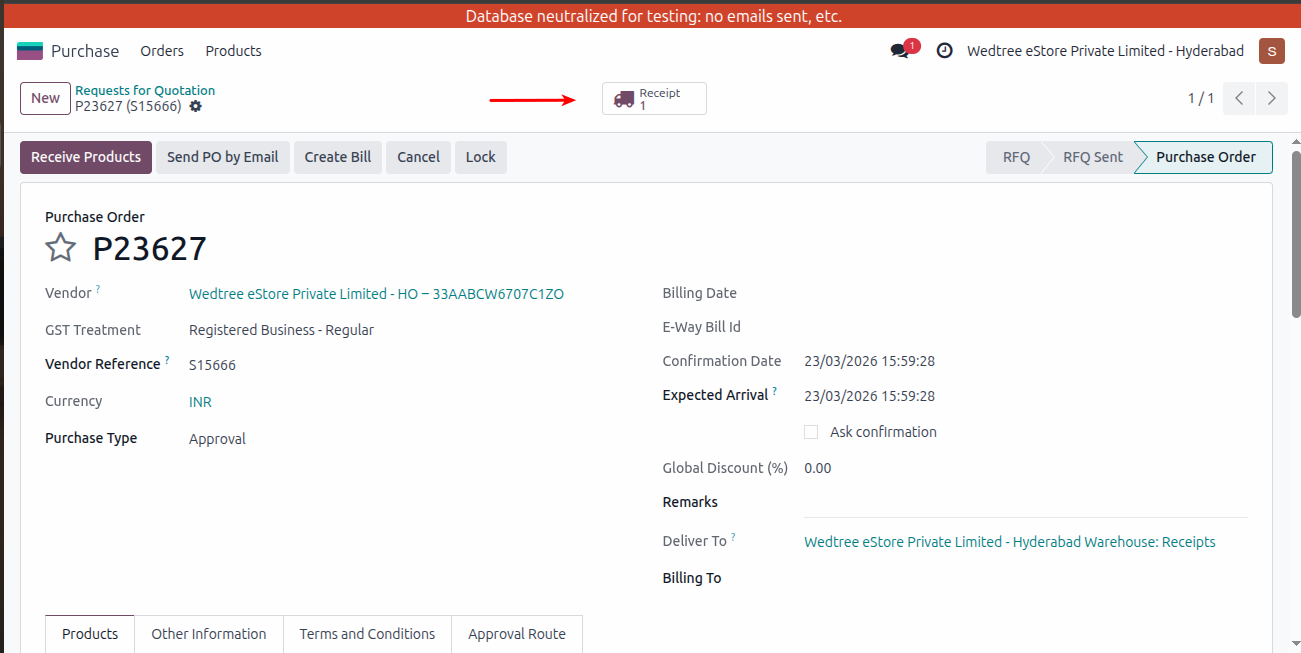Image resolution: width=1301 pixels, height=653 pixels.
Task: Click the E-Way Bill Id field
Action: tap(1026, 327)
